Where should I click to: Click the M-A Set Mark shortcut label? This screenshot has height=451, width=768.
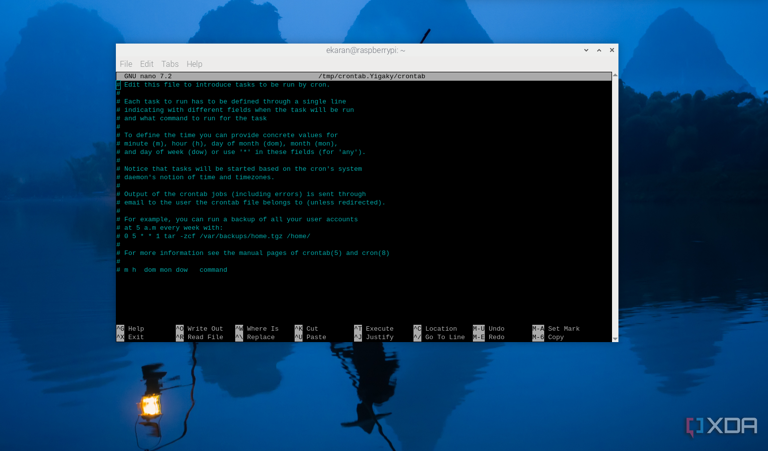[x=556, y=329]
